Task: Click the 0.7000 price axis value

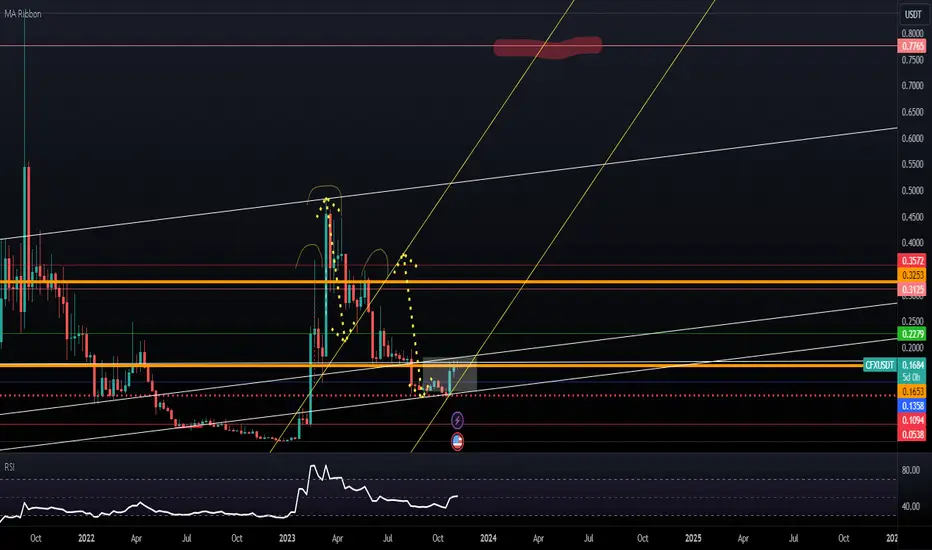Action: tap(912, 86)
